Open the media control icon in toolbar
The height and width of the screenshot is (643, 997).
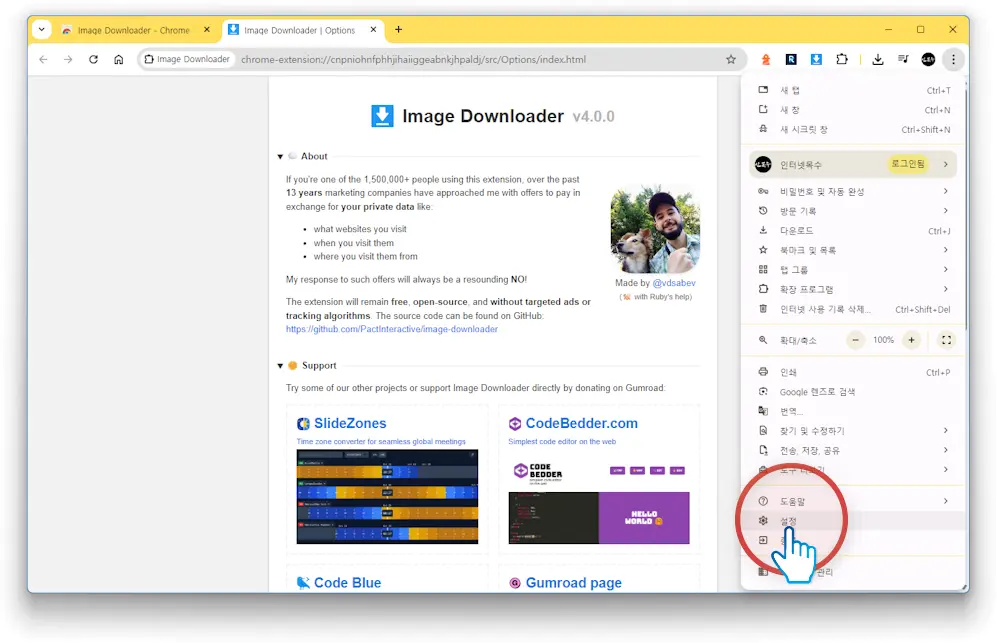tap(903, 59)
